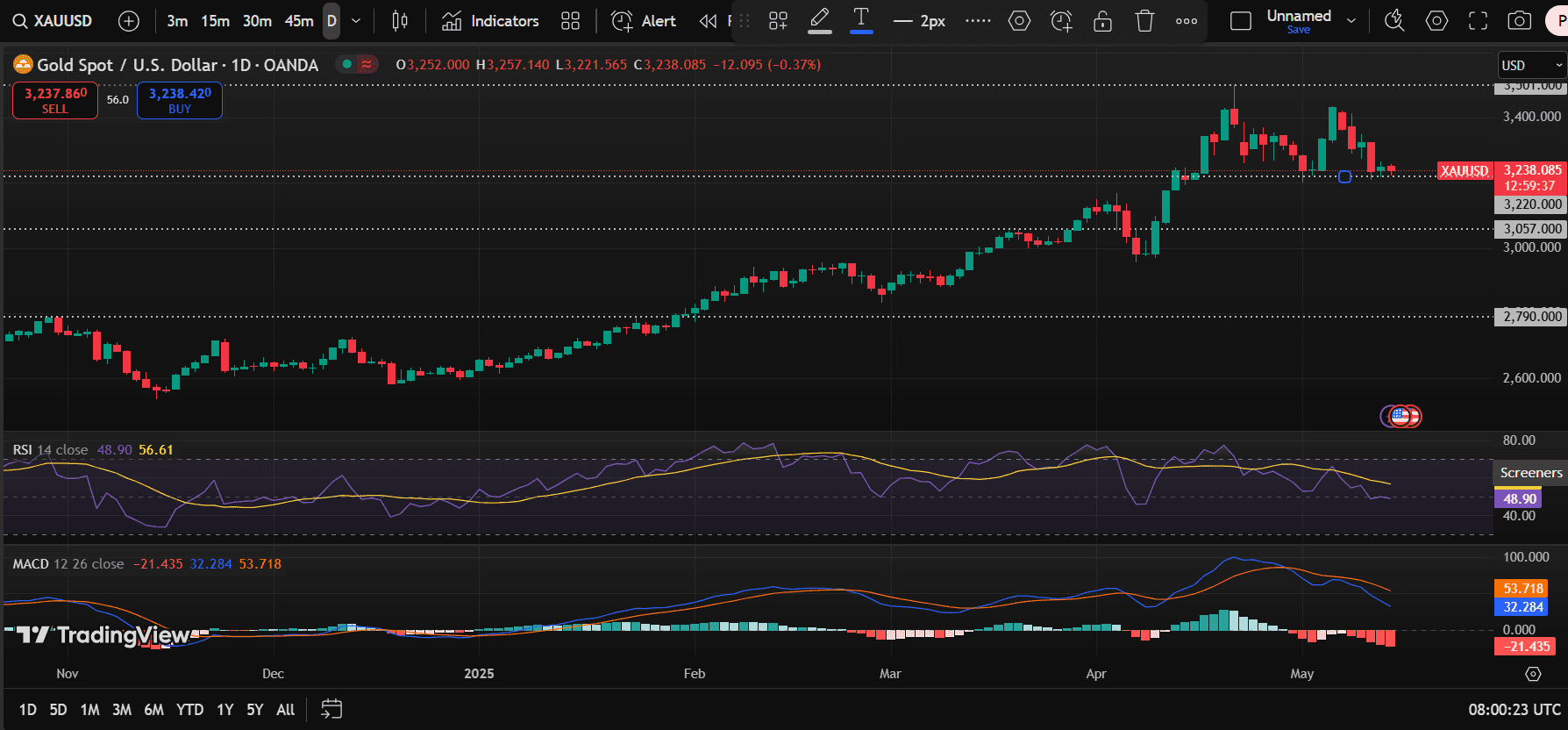
Task: Open time axis settings gear icon
Action: coord(1533,674)
